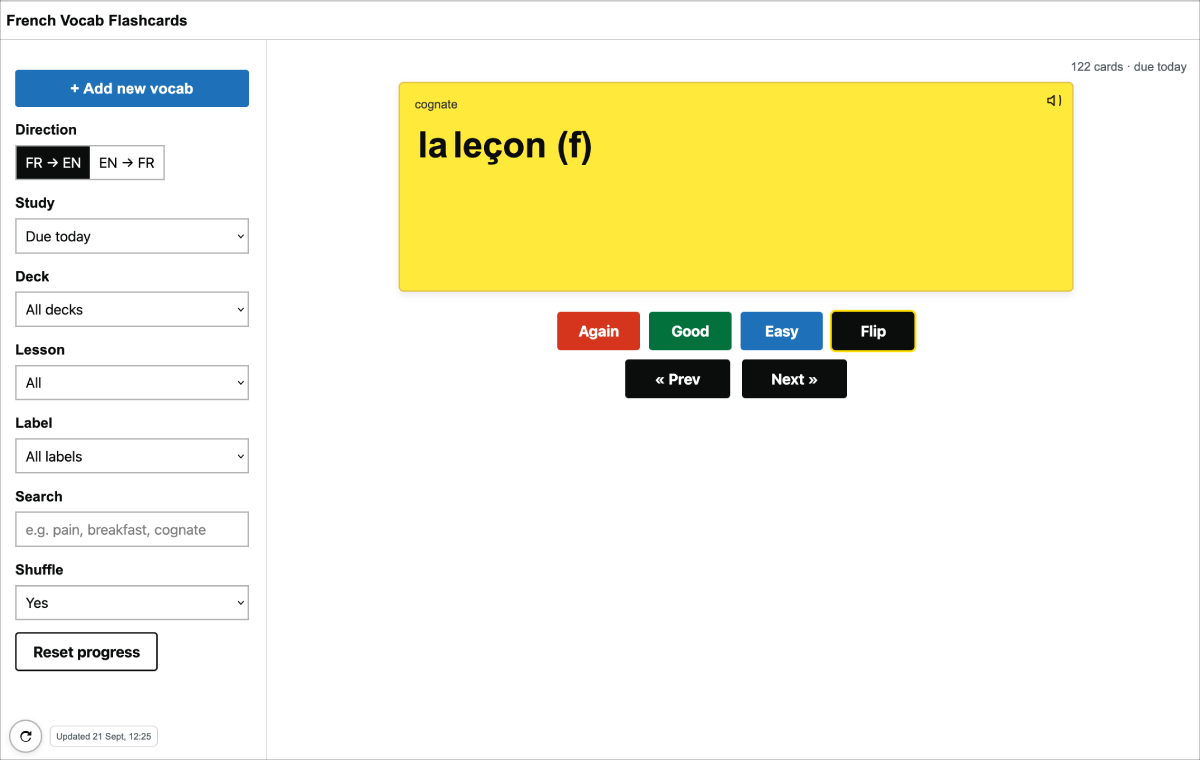Viewport: 1200px width, 760px height.
Task: Go to previous card with Prev
Action: point(677,379)
